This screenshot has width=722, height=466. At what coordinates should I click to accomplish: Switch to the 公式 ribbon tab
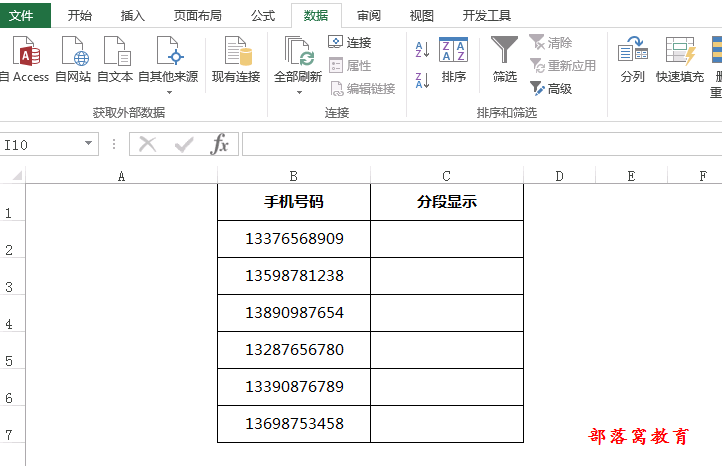263,16
